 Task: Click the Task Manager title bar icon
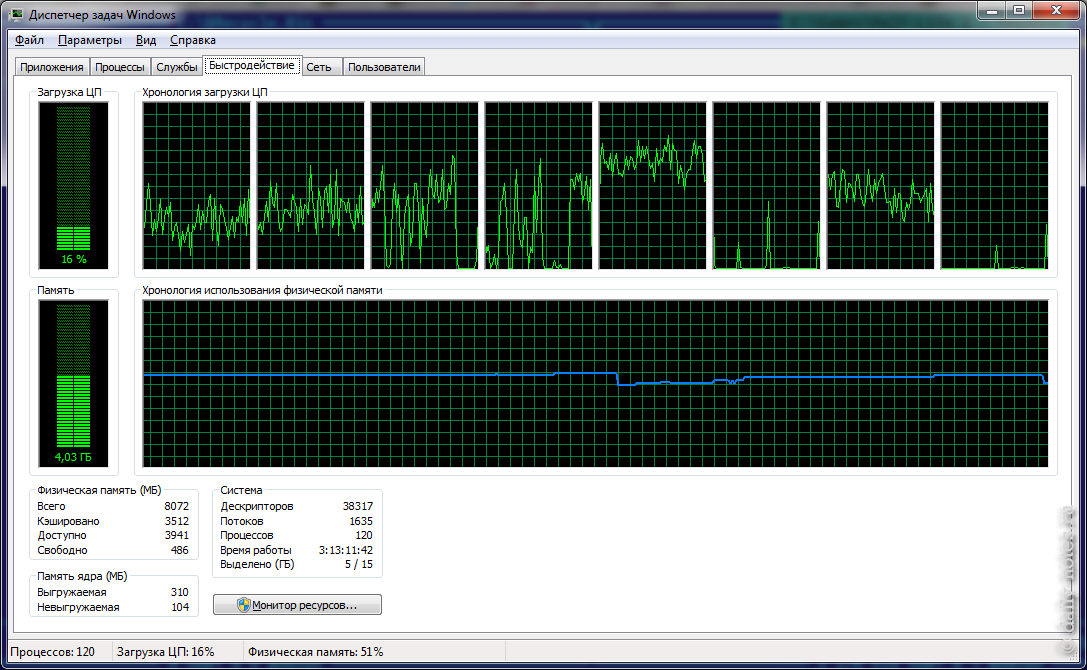pos(17,15)
